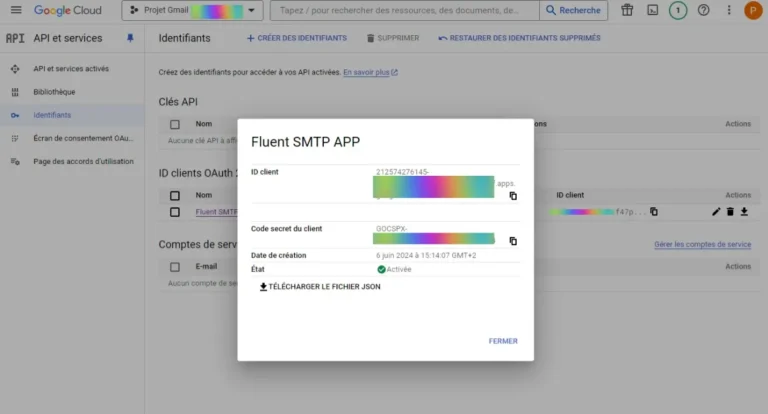Click the SUPPRIMER button

click(x=393, y=38)
